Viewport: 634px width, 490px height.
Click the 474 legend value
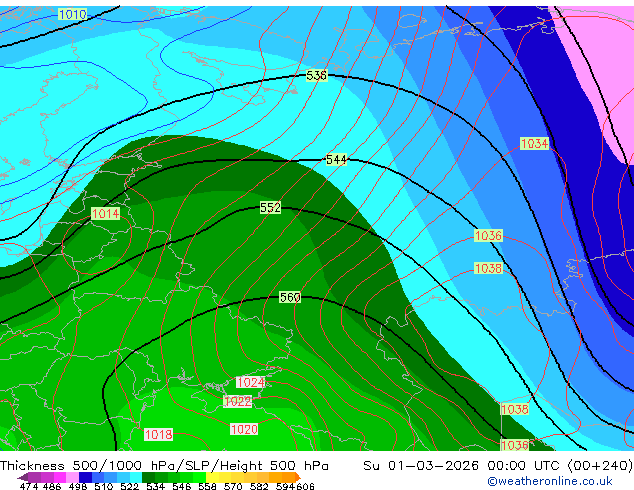point(29,486)
